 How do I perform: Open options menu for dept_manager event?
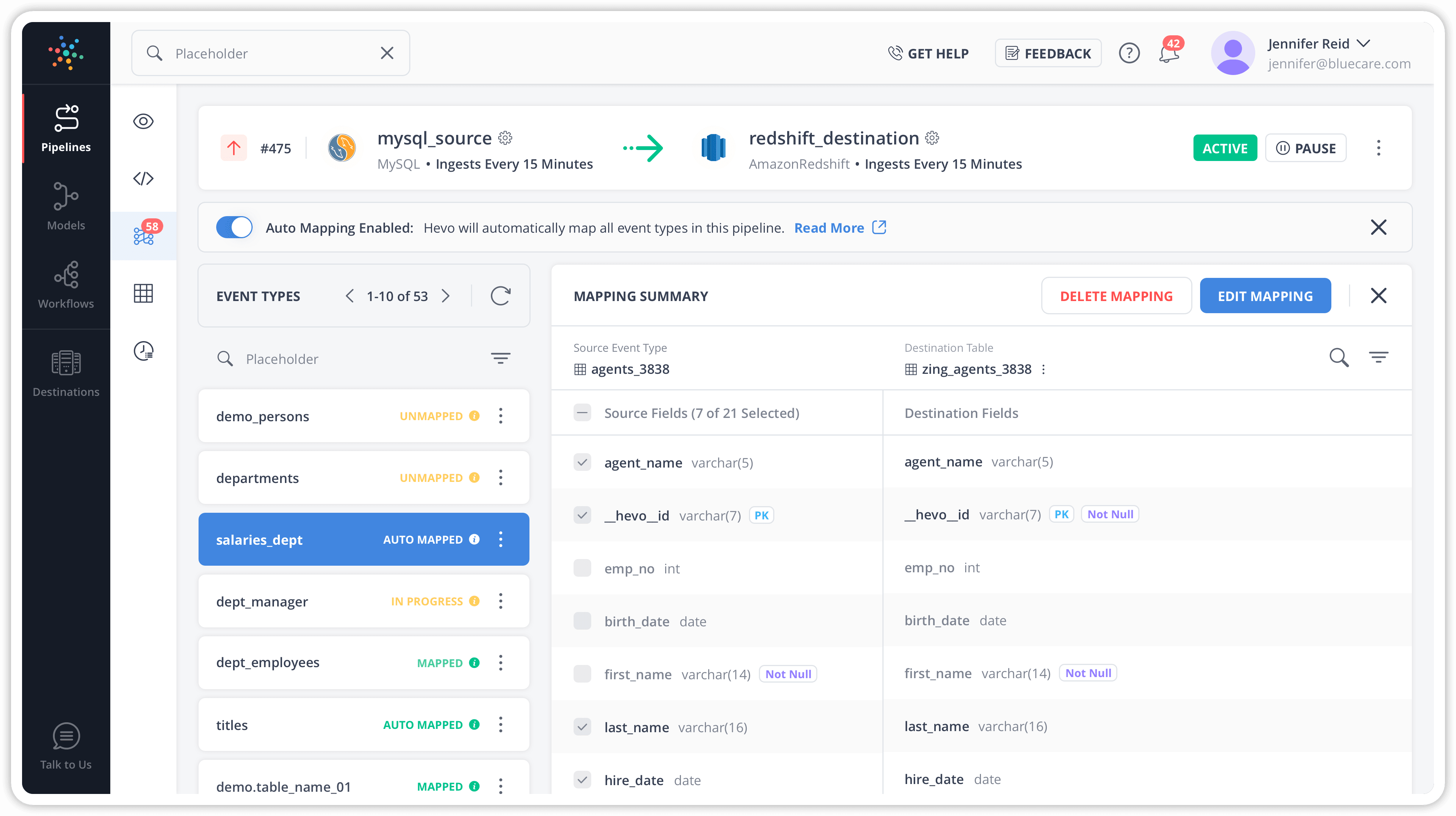click(x=500, y=601)
